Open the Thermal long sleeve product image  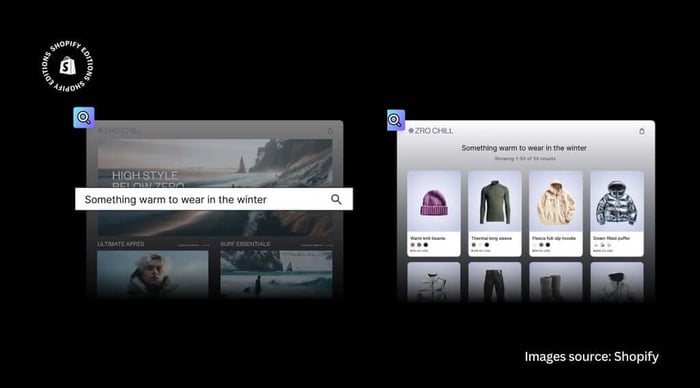[x=495, y=201]
